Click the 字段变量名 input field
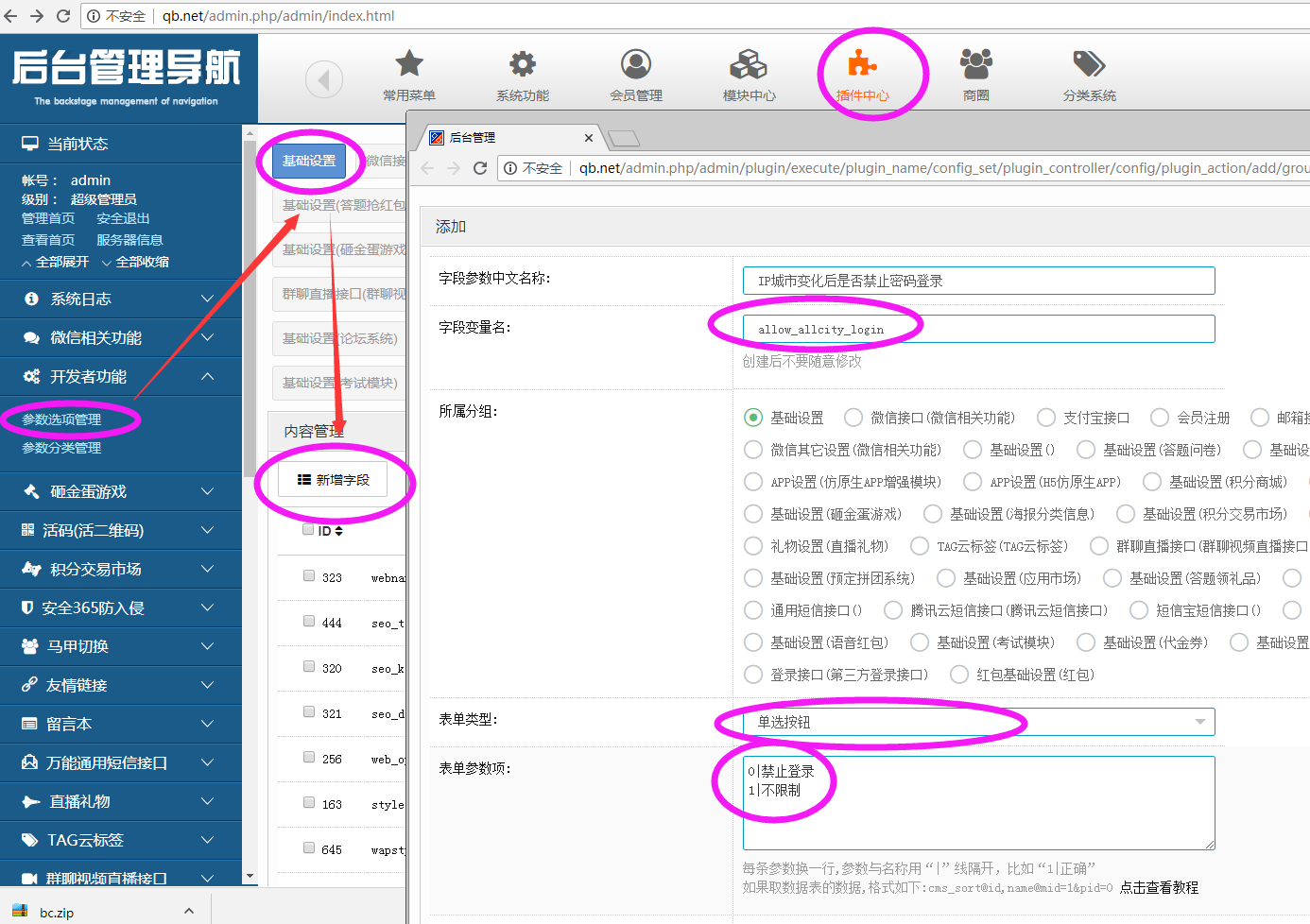 coord(978,329)
